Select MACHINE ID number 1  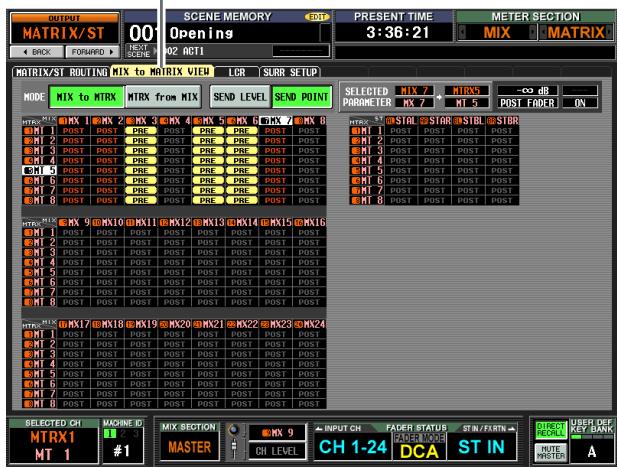(x=110, y=433)
